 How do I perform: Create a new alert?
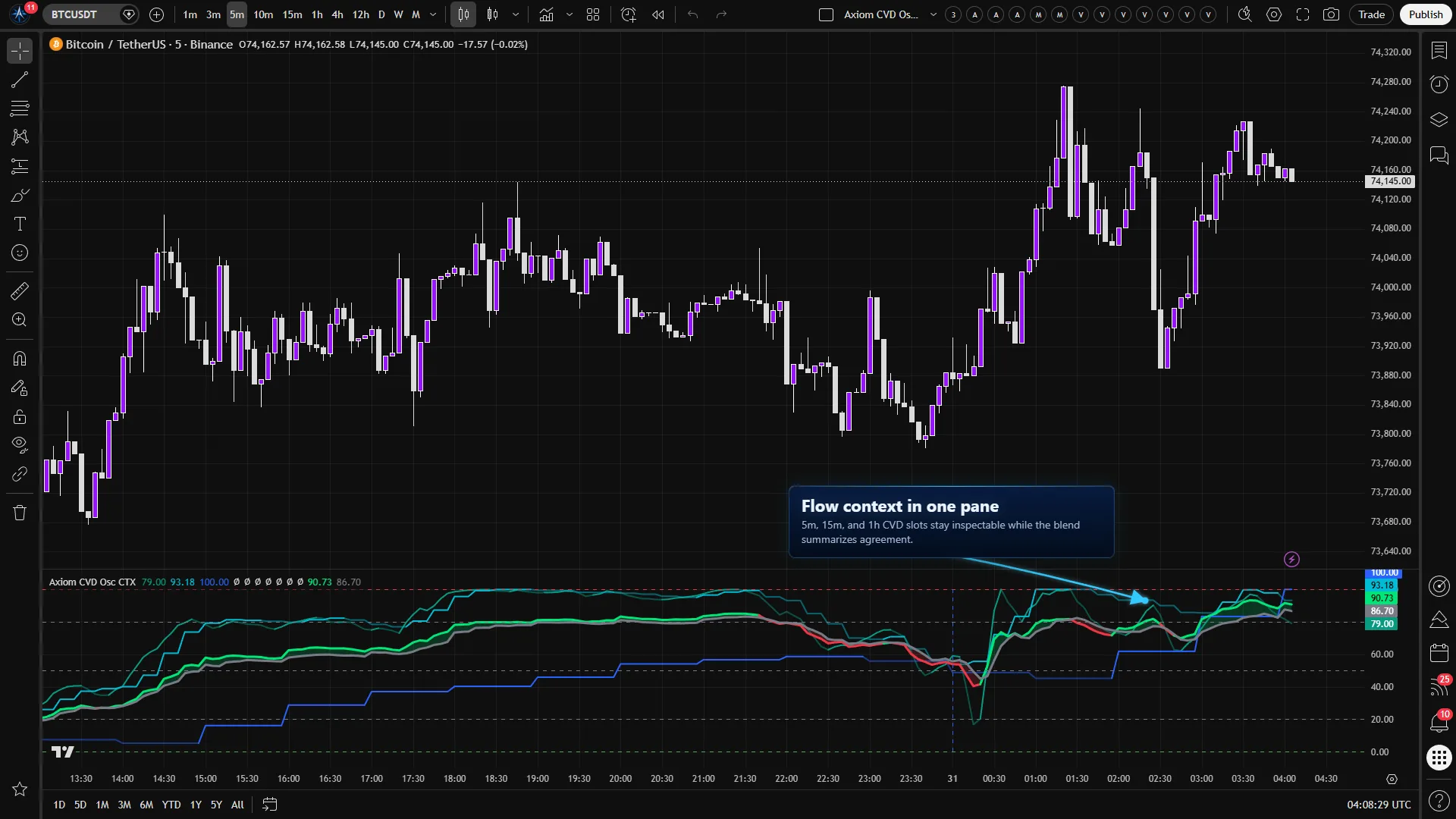tap(629, 14)
